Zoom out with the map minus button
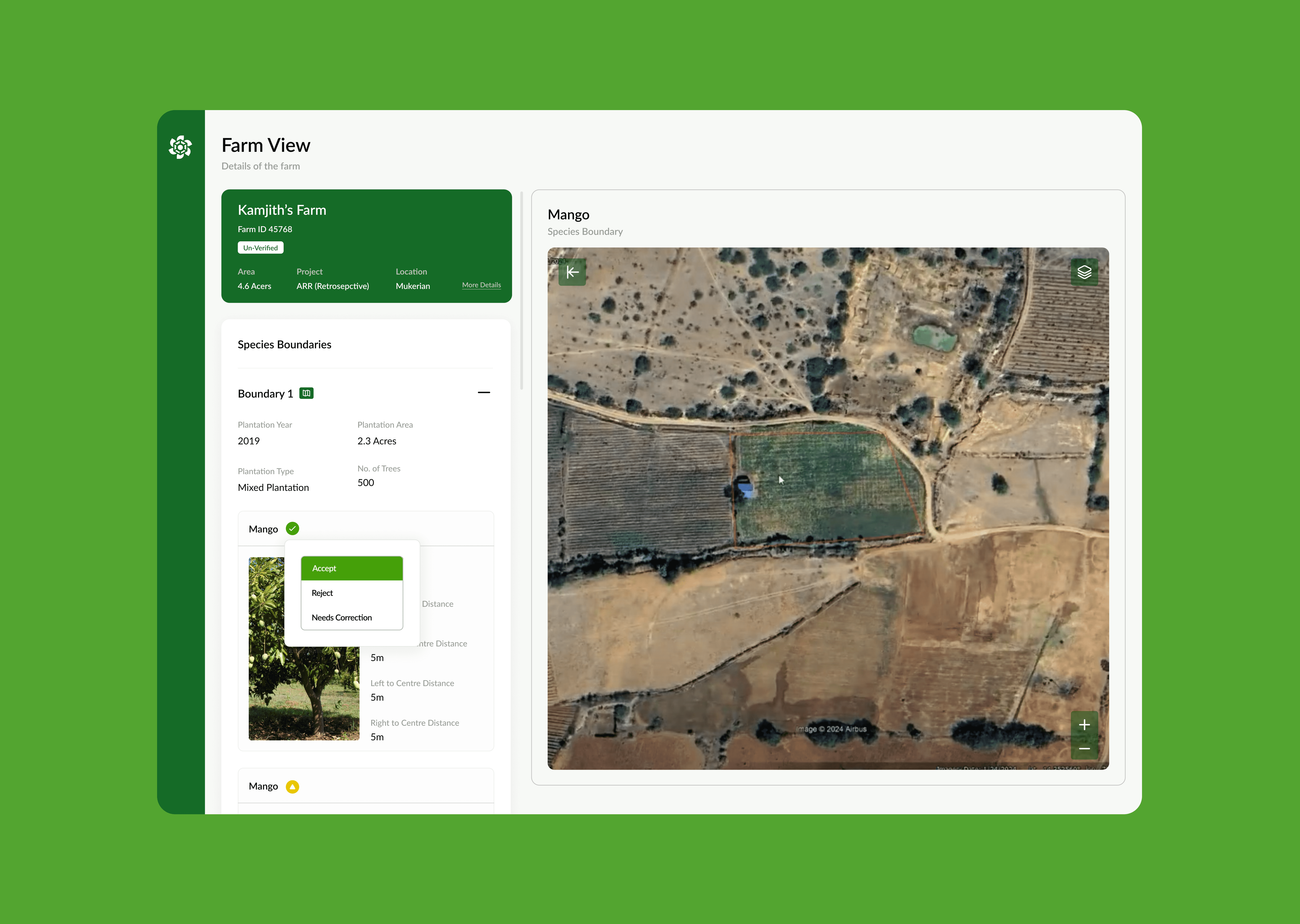1300x924 pixels. pyautogui.click(x=1084, y=749)
